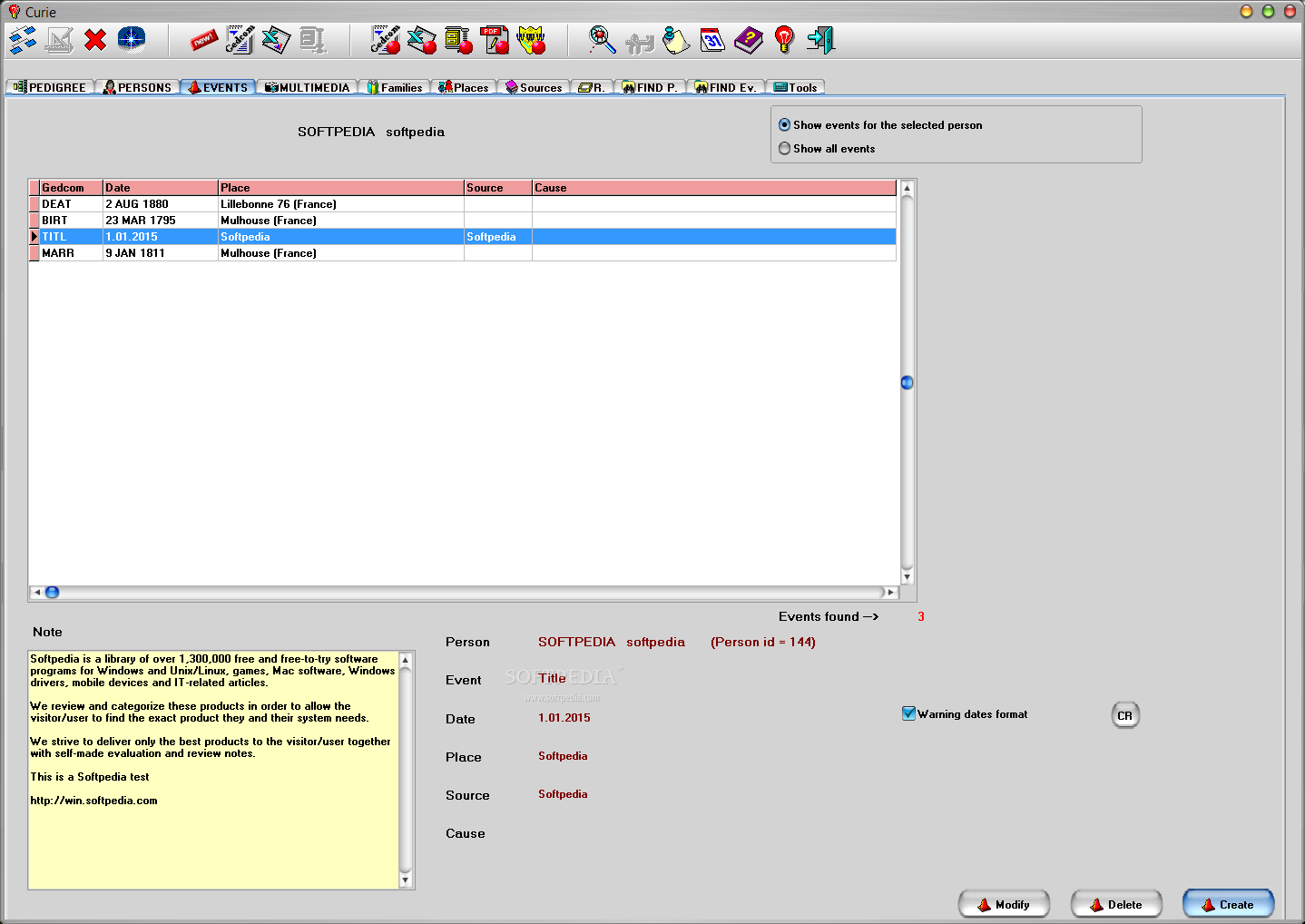This screenshot has width=1305, height=924.
Task: Click the Note box scroll up arrow
Action: (x=406, y=660)
